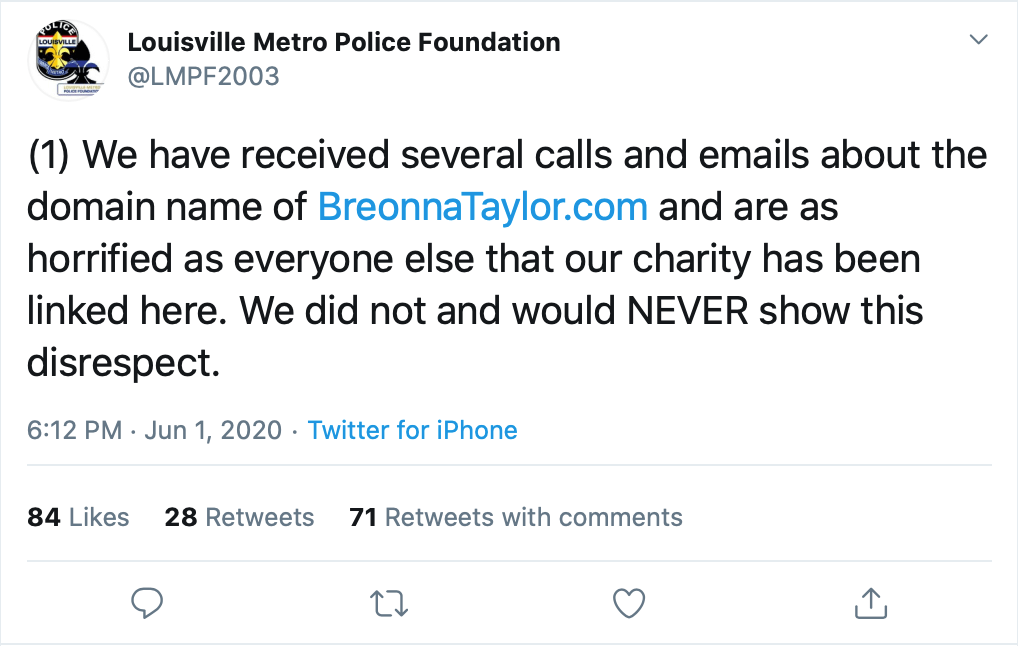Click the 6:12 PM timestamp
The height and width of the screenshot is (646, 1018).
pyautogui.click(x=74, y=430)
